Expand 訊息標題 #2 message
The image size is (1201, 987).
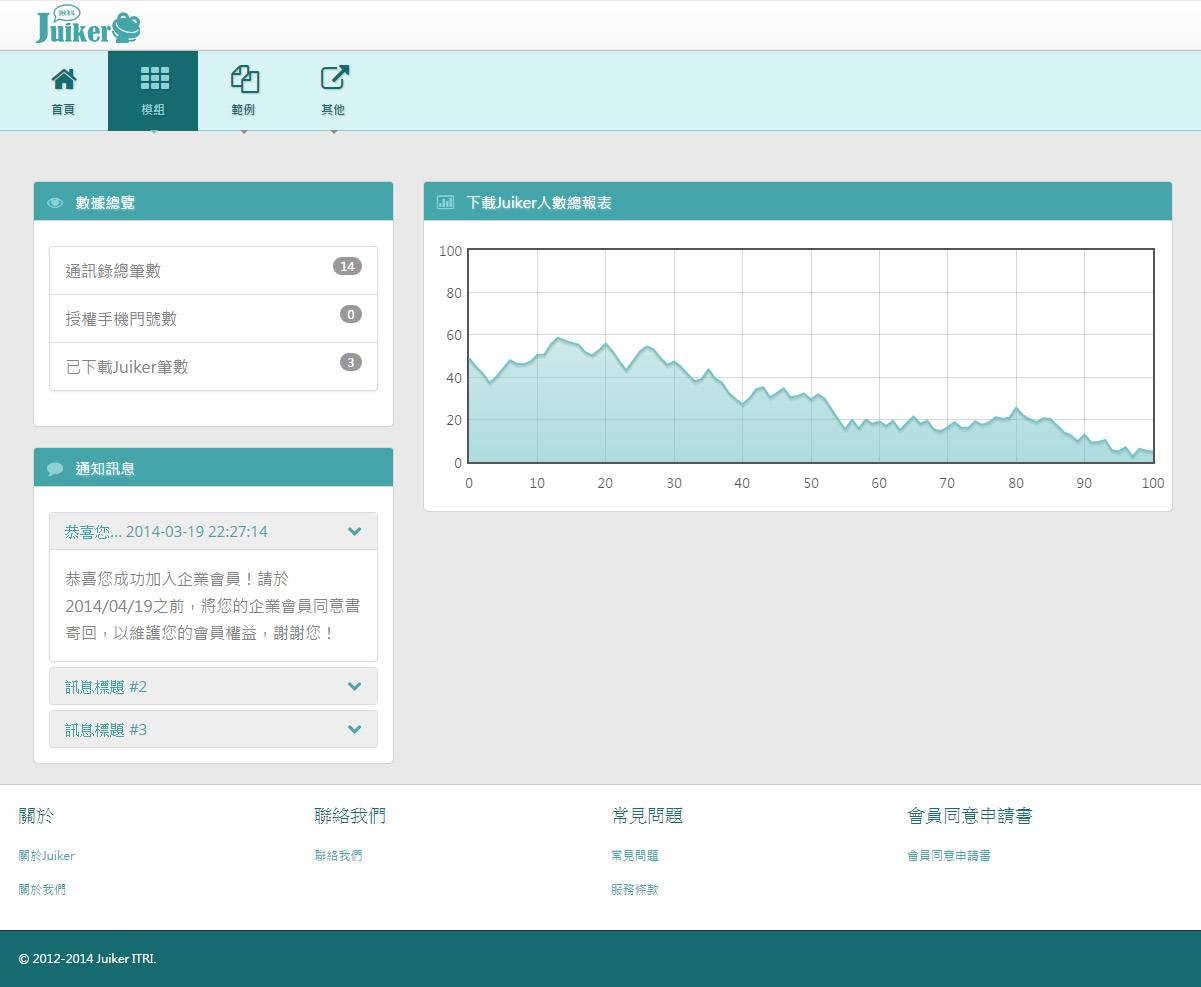pos(354,686)
